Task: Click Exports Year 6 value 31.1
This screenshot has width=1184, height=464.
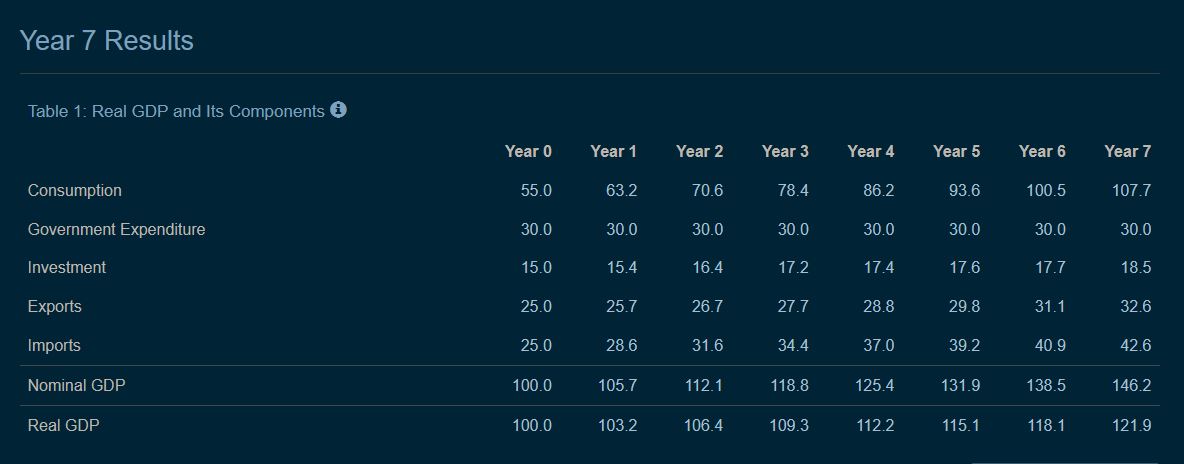Action: coord(1050,307)
